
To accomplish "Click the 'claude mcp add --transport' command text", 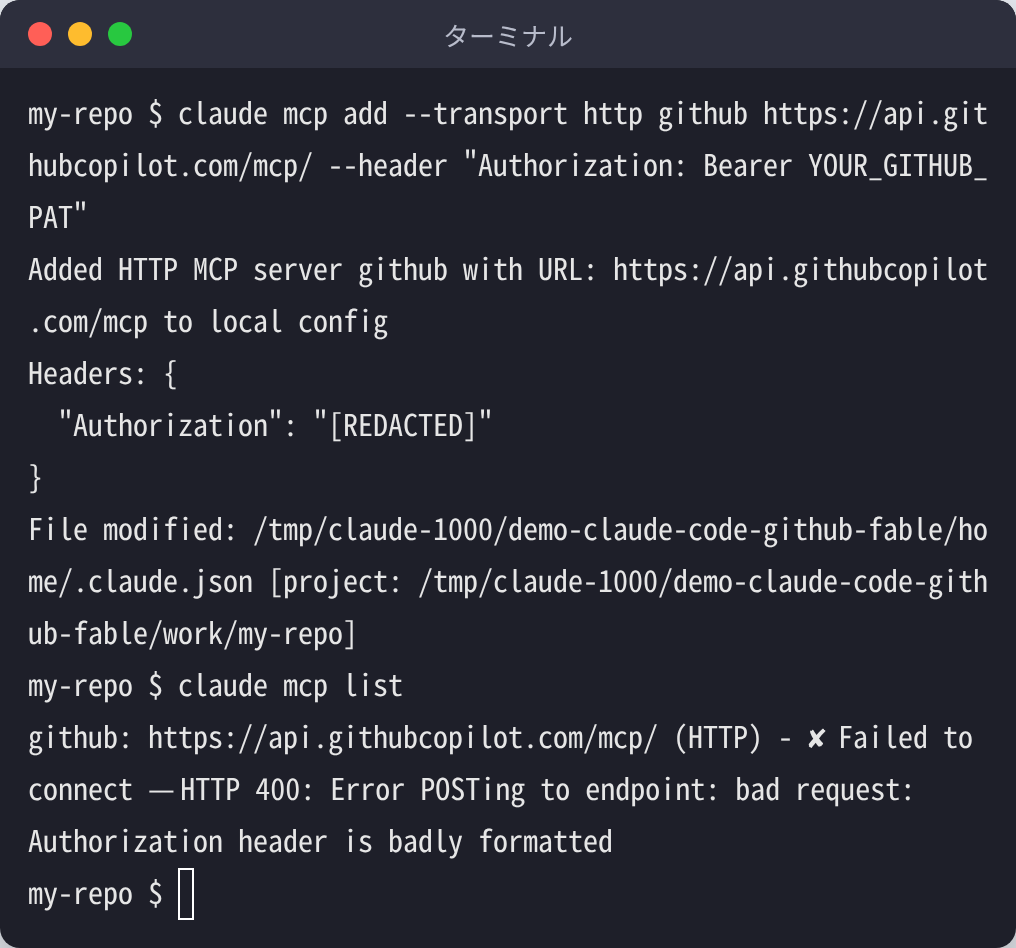I will [373, 115].
